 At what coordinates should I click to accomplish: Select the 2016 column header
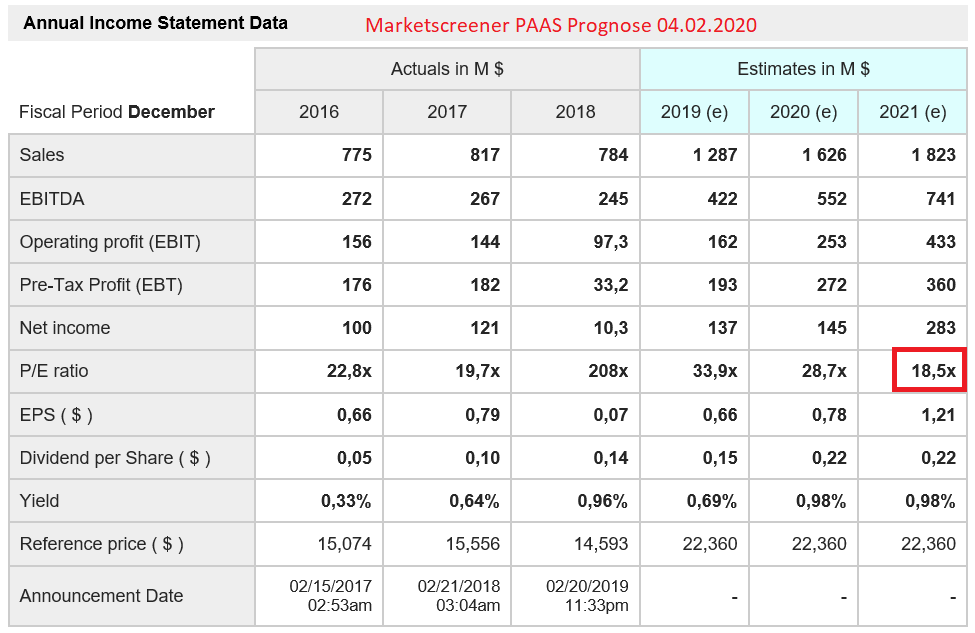[319, 112]
